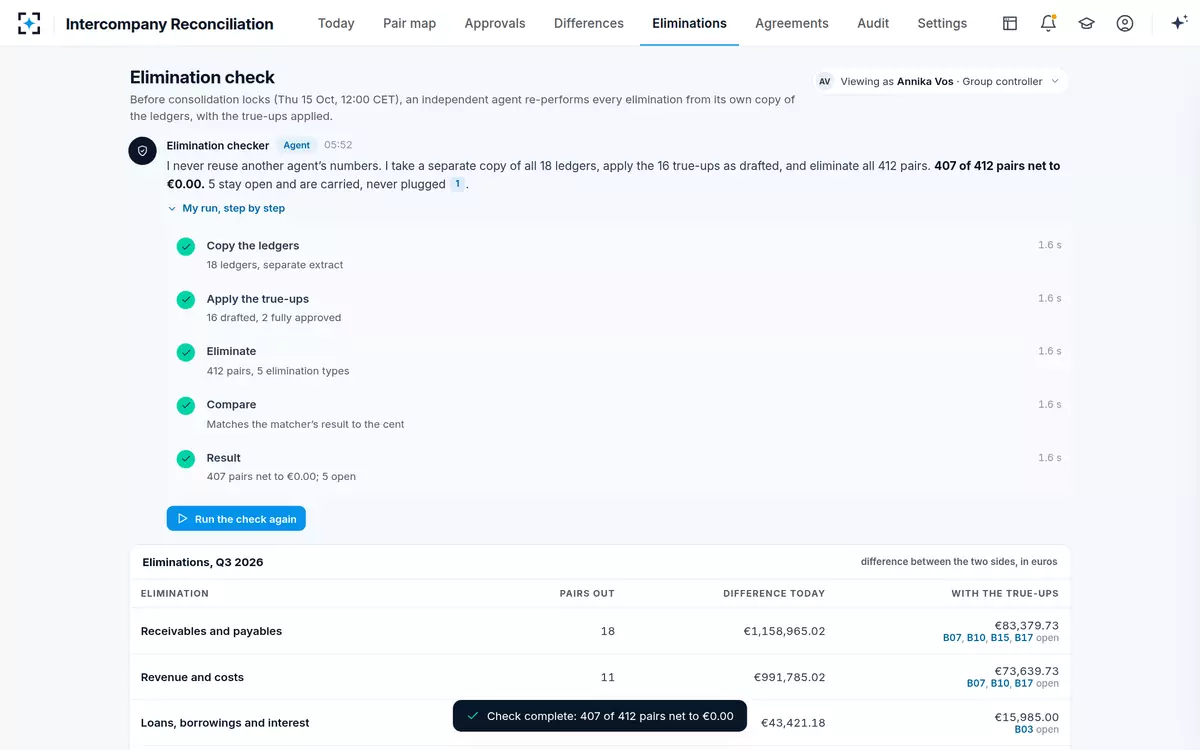Click the Compare step title
1200x750 pixels.
[x=231, y=404]
